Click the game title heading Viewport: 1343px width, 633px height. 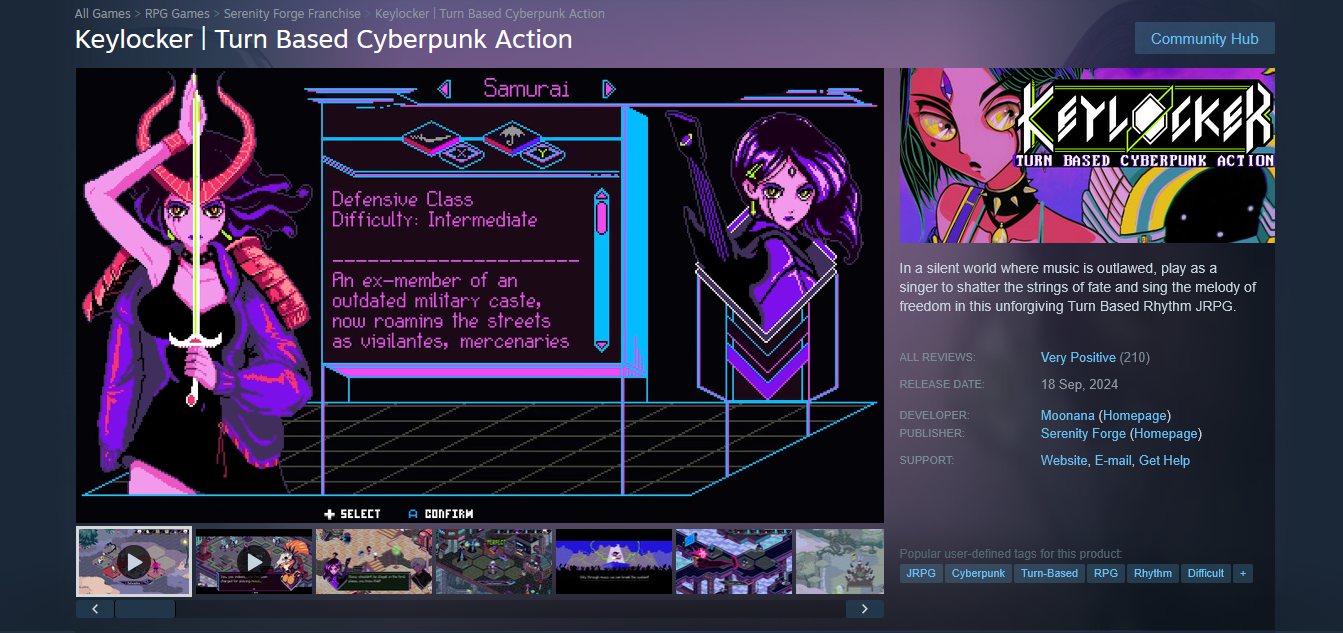[x=324, y=40]
